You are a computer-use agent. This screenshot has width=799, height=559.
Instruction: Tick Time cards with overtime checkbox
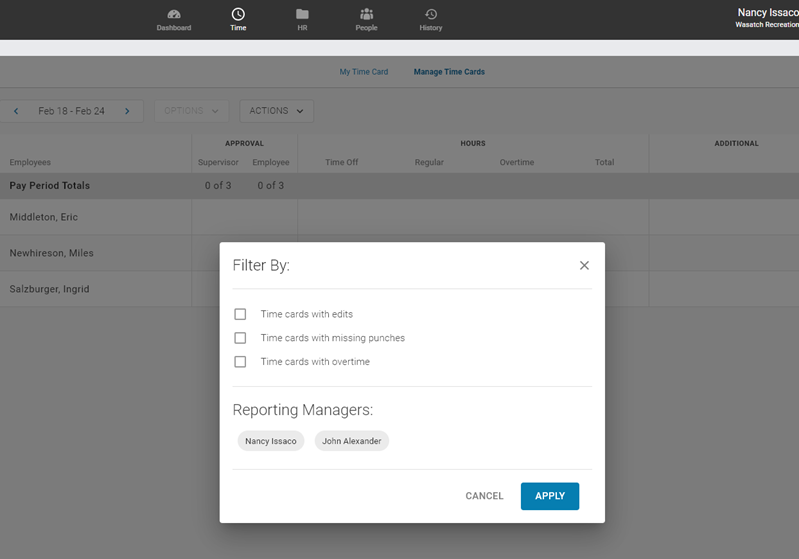[x=240, y=362]
